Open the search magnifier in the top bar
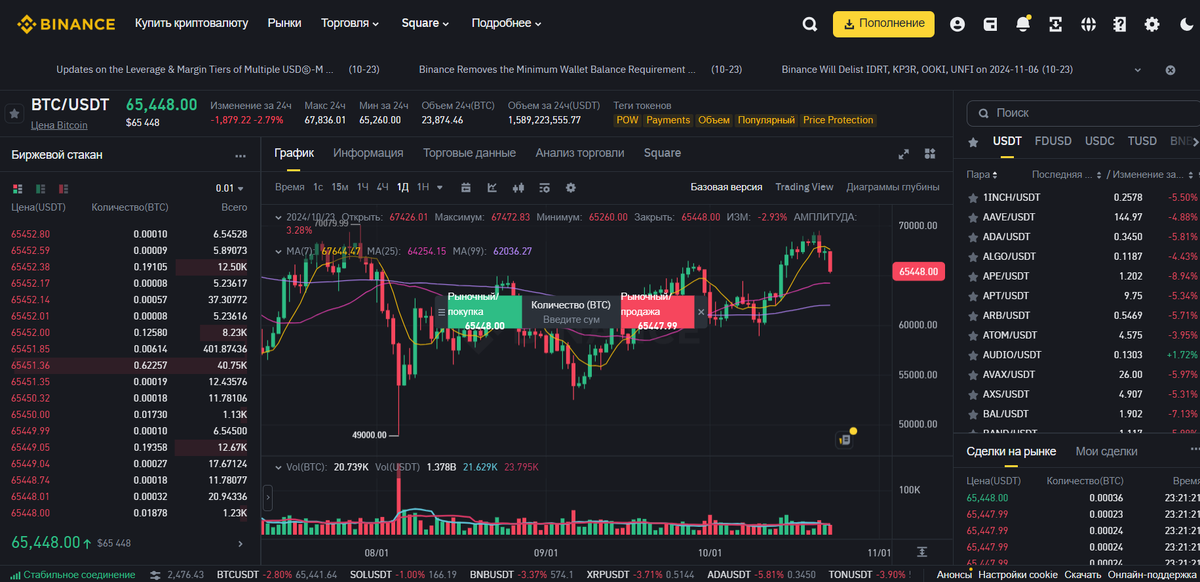 pyautogui.click(x=810, y=24)
